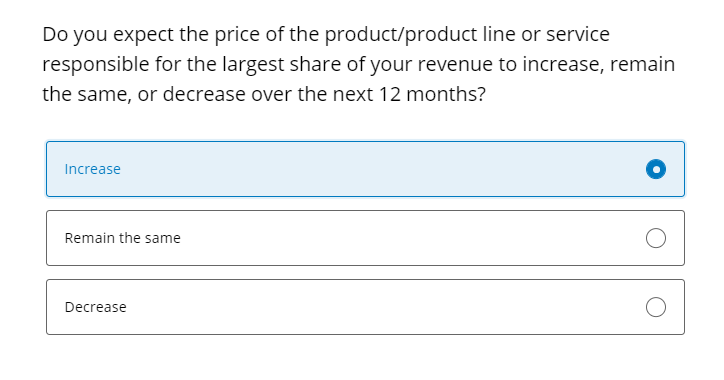Select the Increase radio button circle
Image resolution: width=724 pixels, height=380 pixels.
click(x=656, y=169)
